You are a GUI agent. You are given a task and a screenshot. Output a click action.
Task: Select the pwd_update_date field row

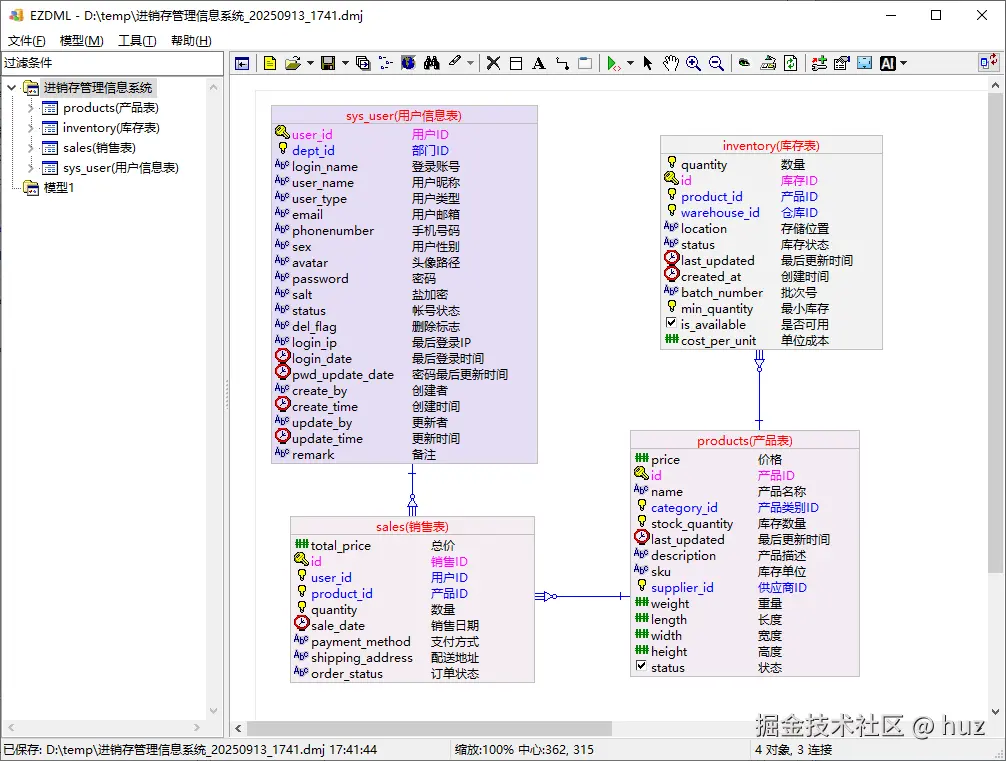pos(404,375)
